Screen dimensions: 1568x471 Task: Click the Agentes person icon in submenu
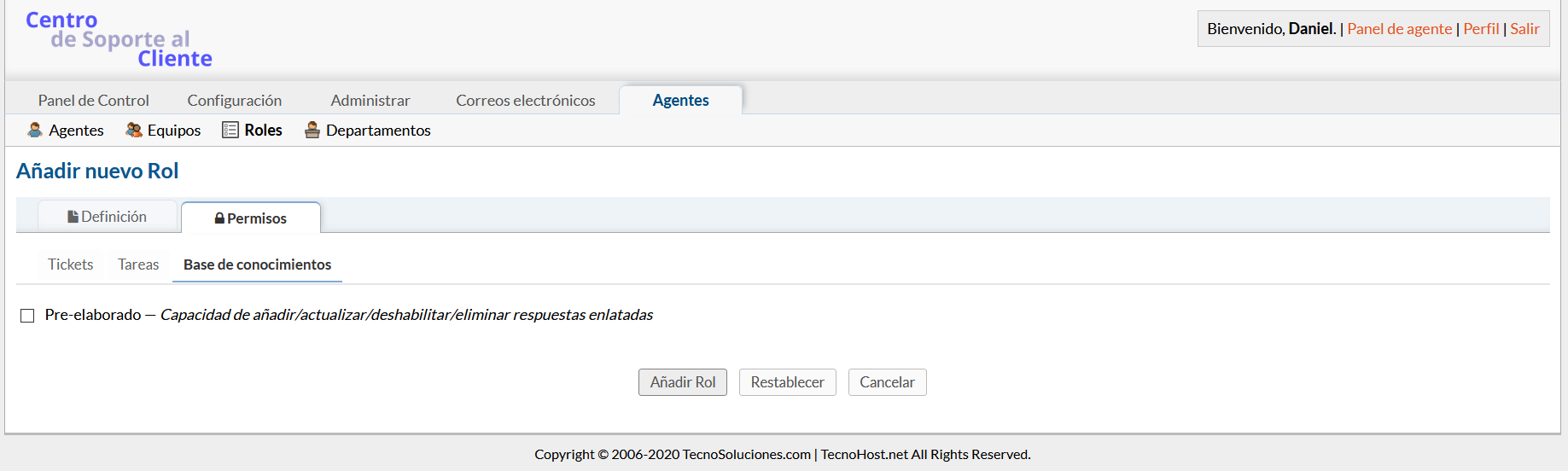(35, 130)
